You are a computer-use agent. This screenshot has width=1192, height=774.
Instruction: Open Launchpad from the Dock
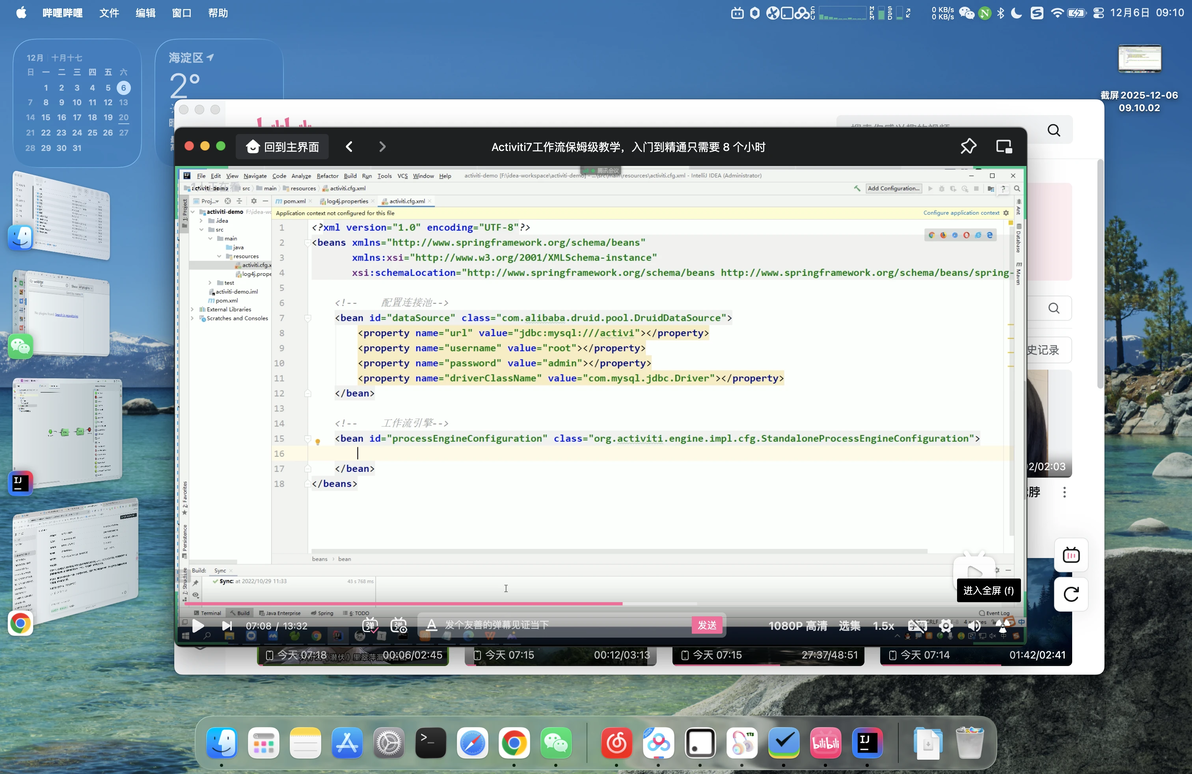pos(263,743)
